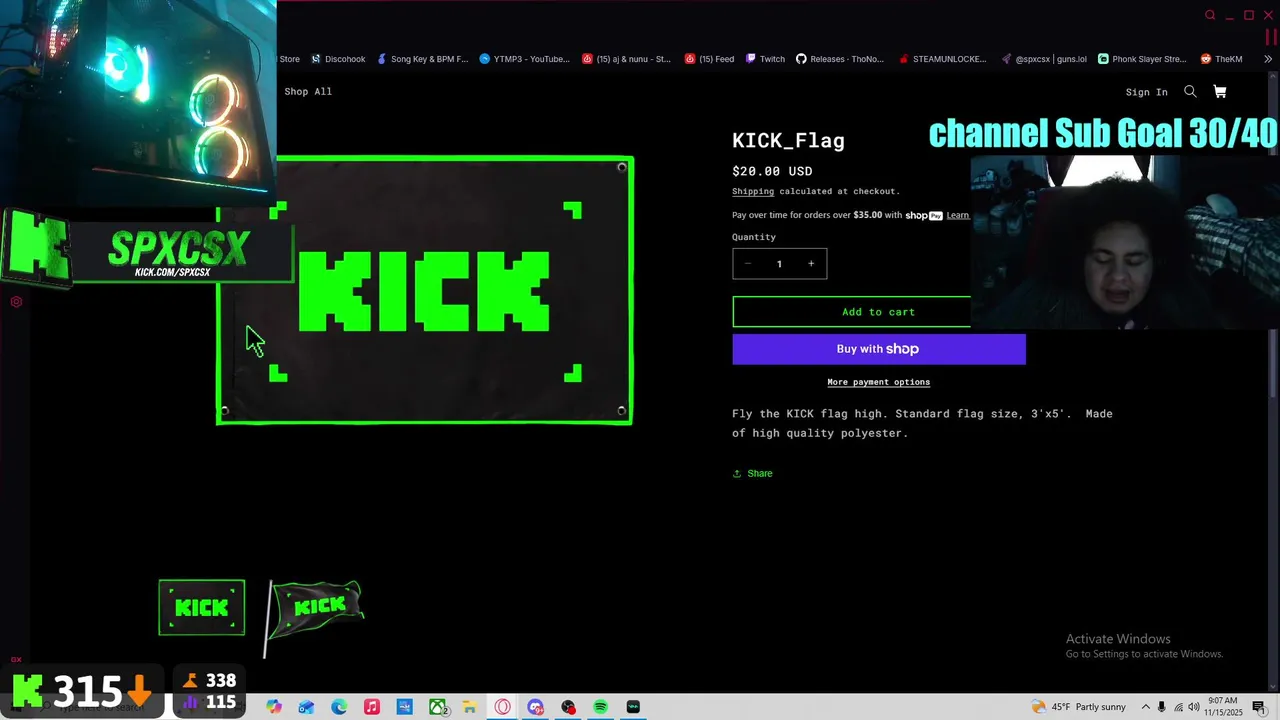
Task: Open the Phonk Slayer Stream bookmark
Action: pos(1142,59)
